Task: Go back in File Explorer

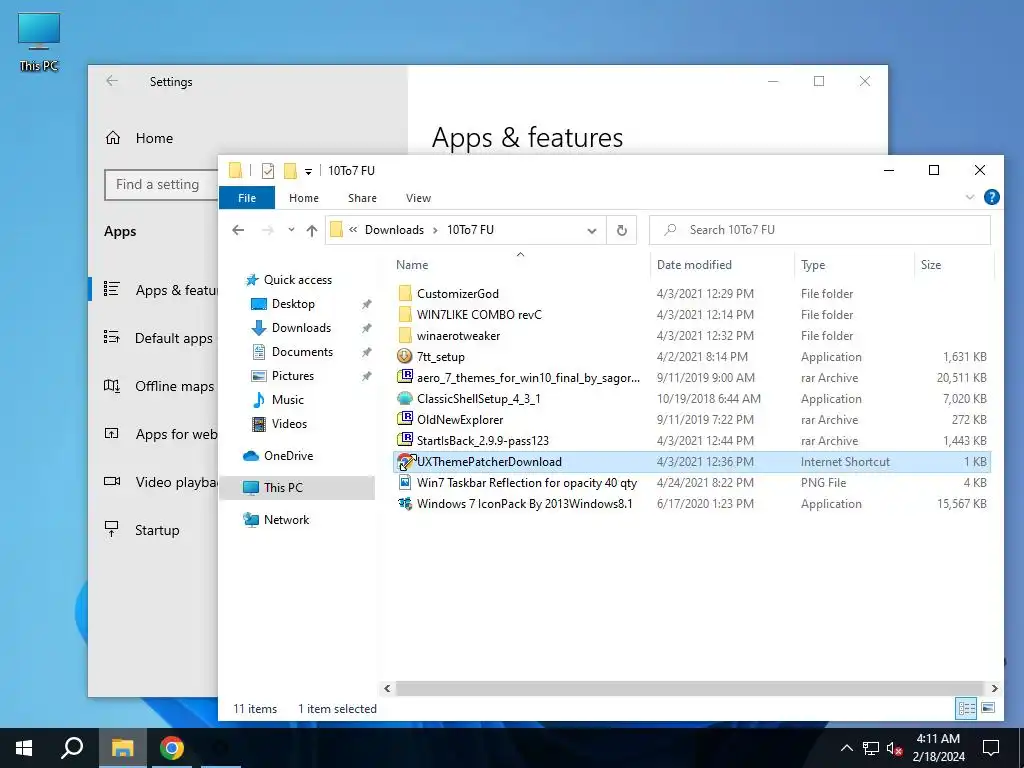Action: pos(238,230)
